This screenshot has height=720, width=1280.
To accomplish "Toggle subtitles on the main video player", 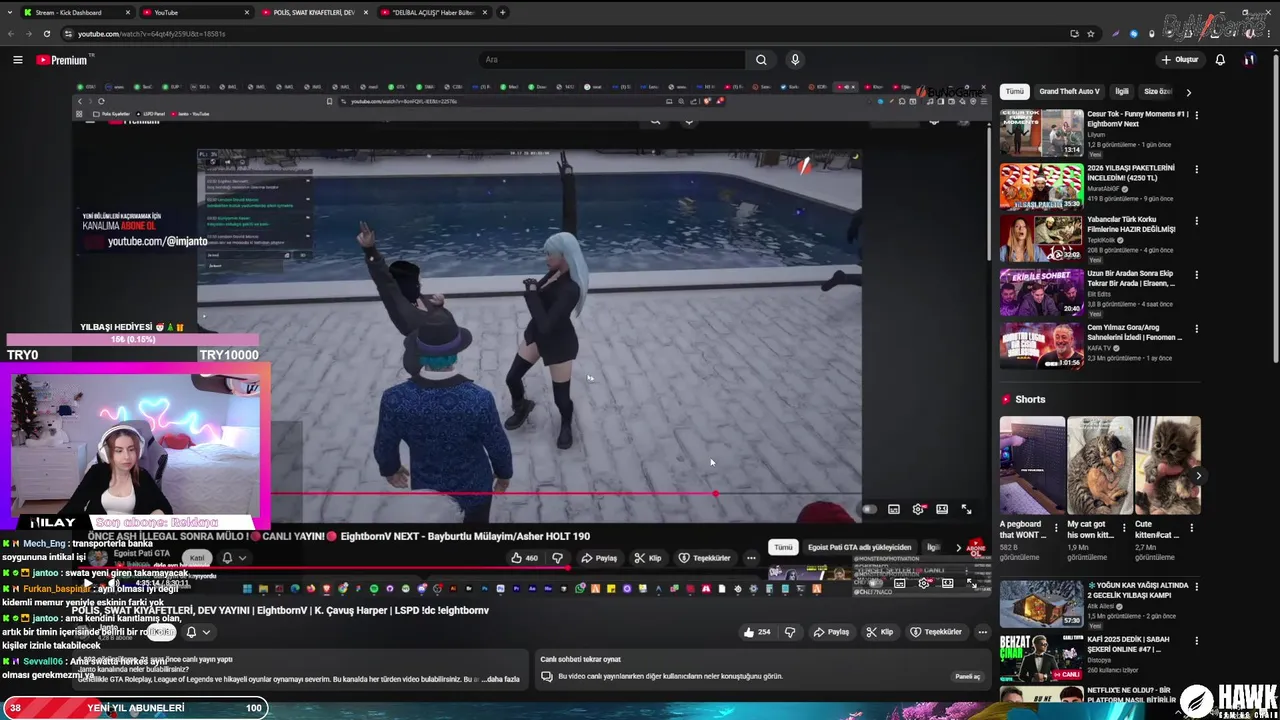I will pyautogui.click(x=894, y=509).
